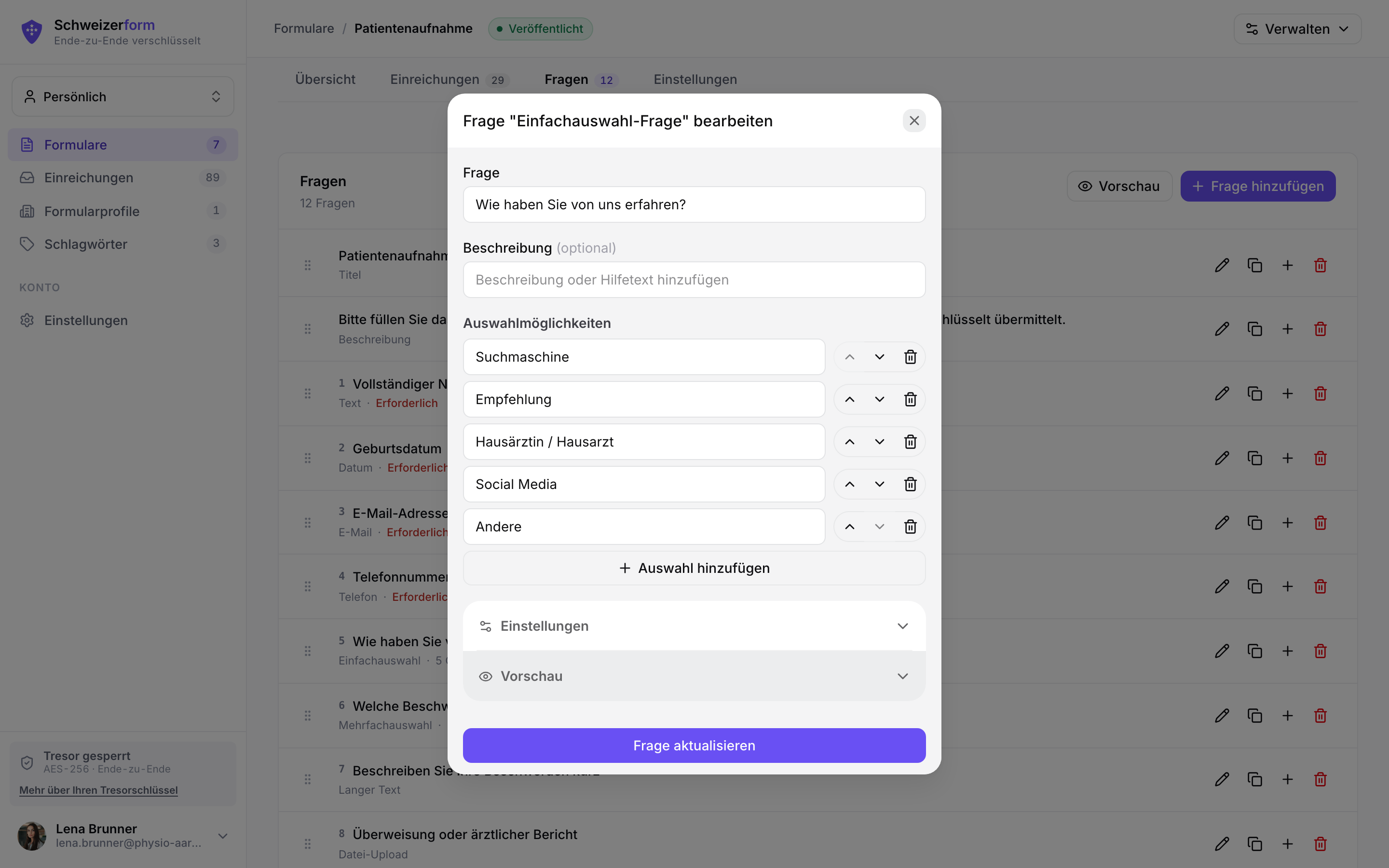The image size is (1389, 868).
Task: Go to Formulare breadcrumb link
Action: (x=304, y=29)
